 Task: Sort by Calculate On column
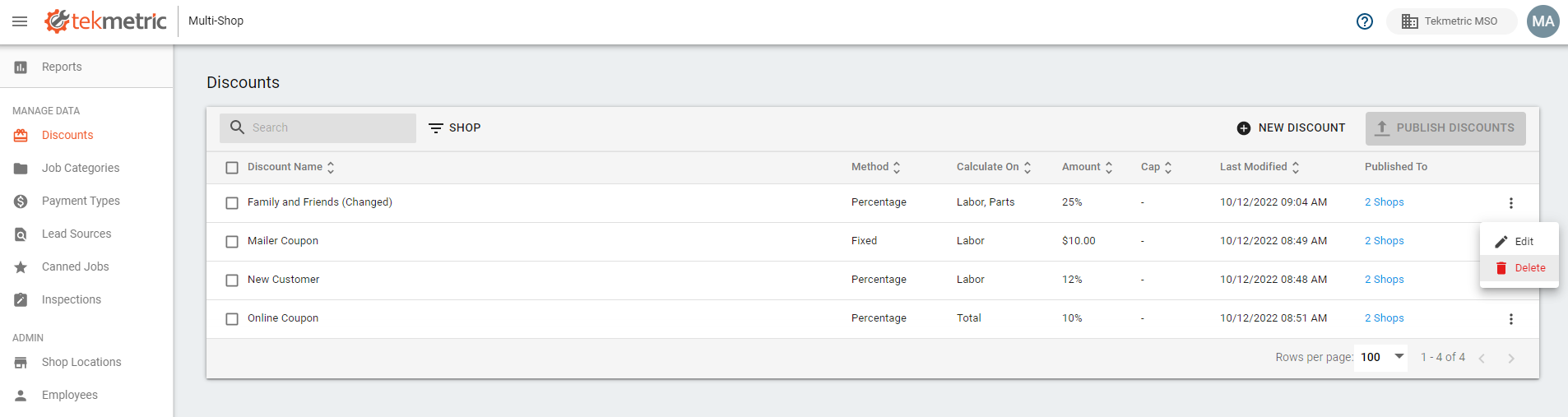tap(994, 167)
